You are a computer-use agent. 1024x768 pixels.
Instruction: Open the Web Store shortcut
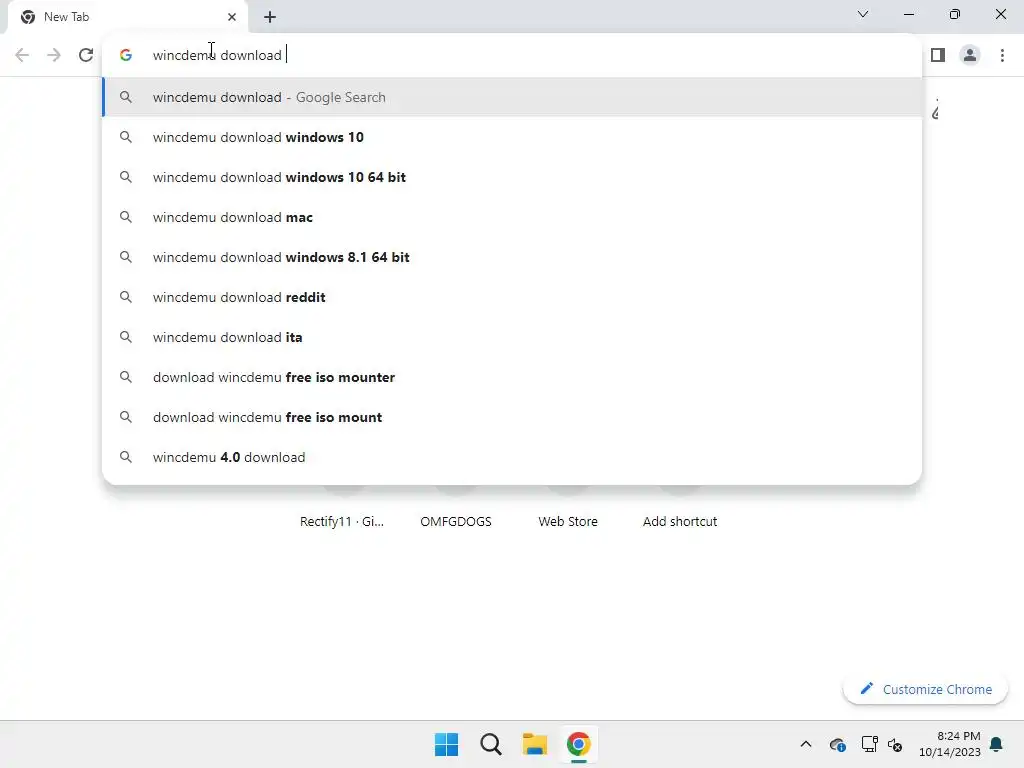coord(568,521)
